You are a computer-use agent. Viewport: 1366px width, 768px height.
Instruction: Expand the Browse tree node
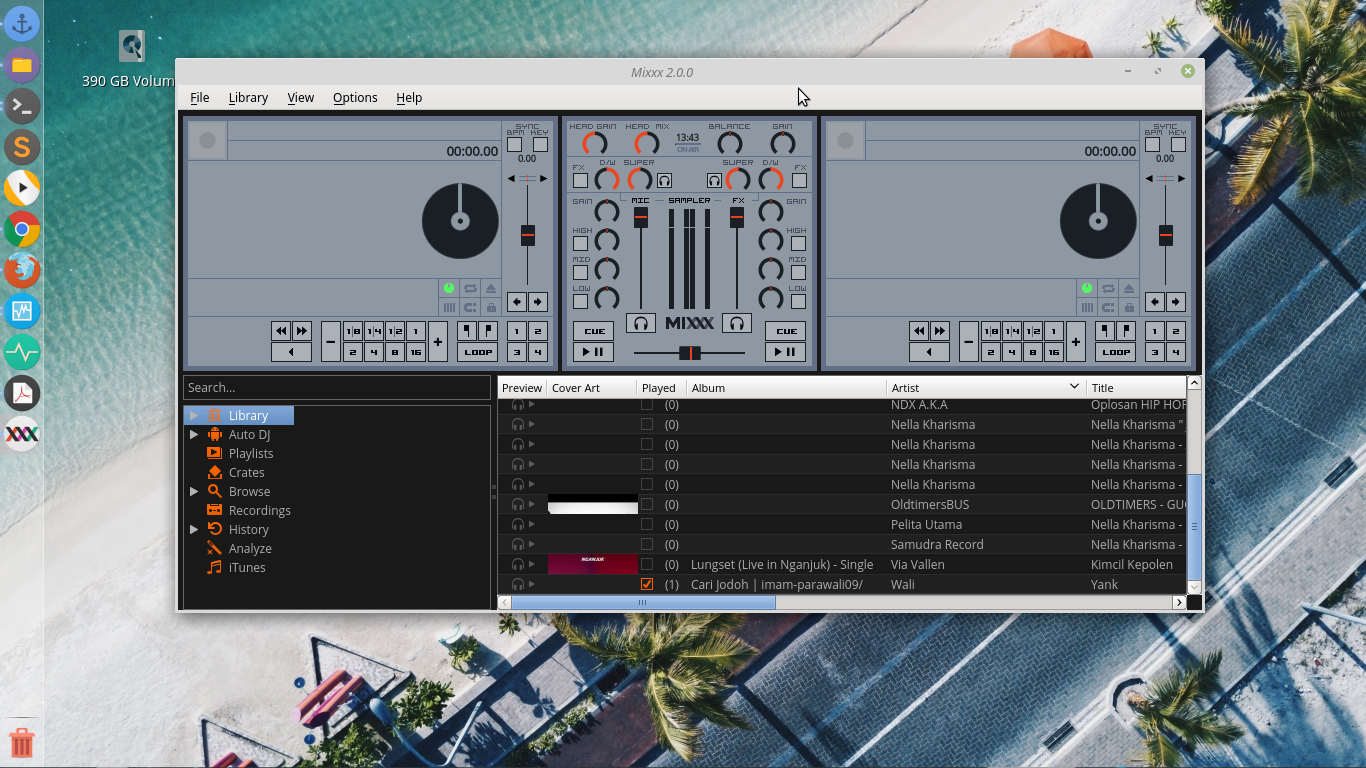coord(194,491)
